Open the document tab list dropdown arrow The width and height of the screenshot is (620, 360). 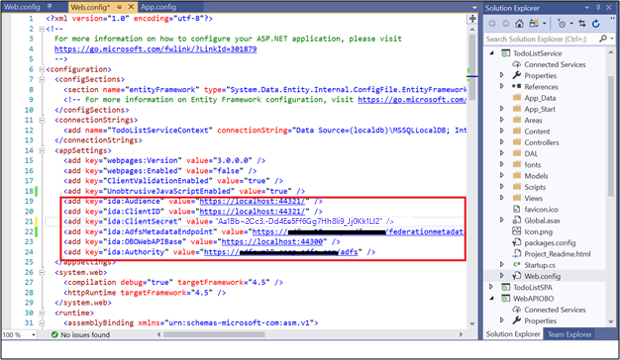[474, 8]
